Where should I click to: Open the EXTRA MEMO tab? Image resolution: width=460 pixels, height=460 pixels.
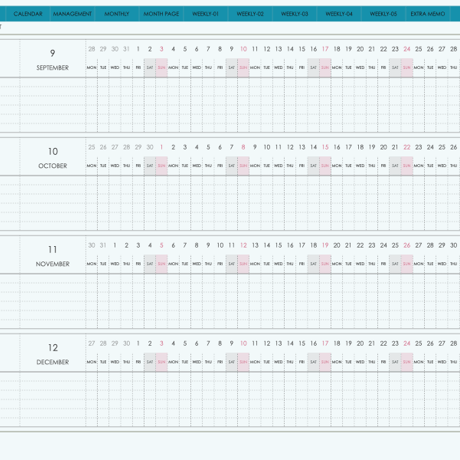428,14
